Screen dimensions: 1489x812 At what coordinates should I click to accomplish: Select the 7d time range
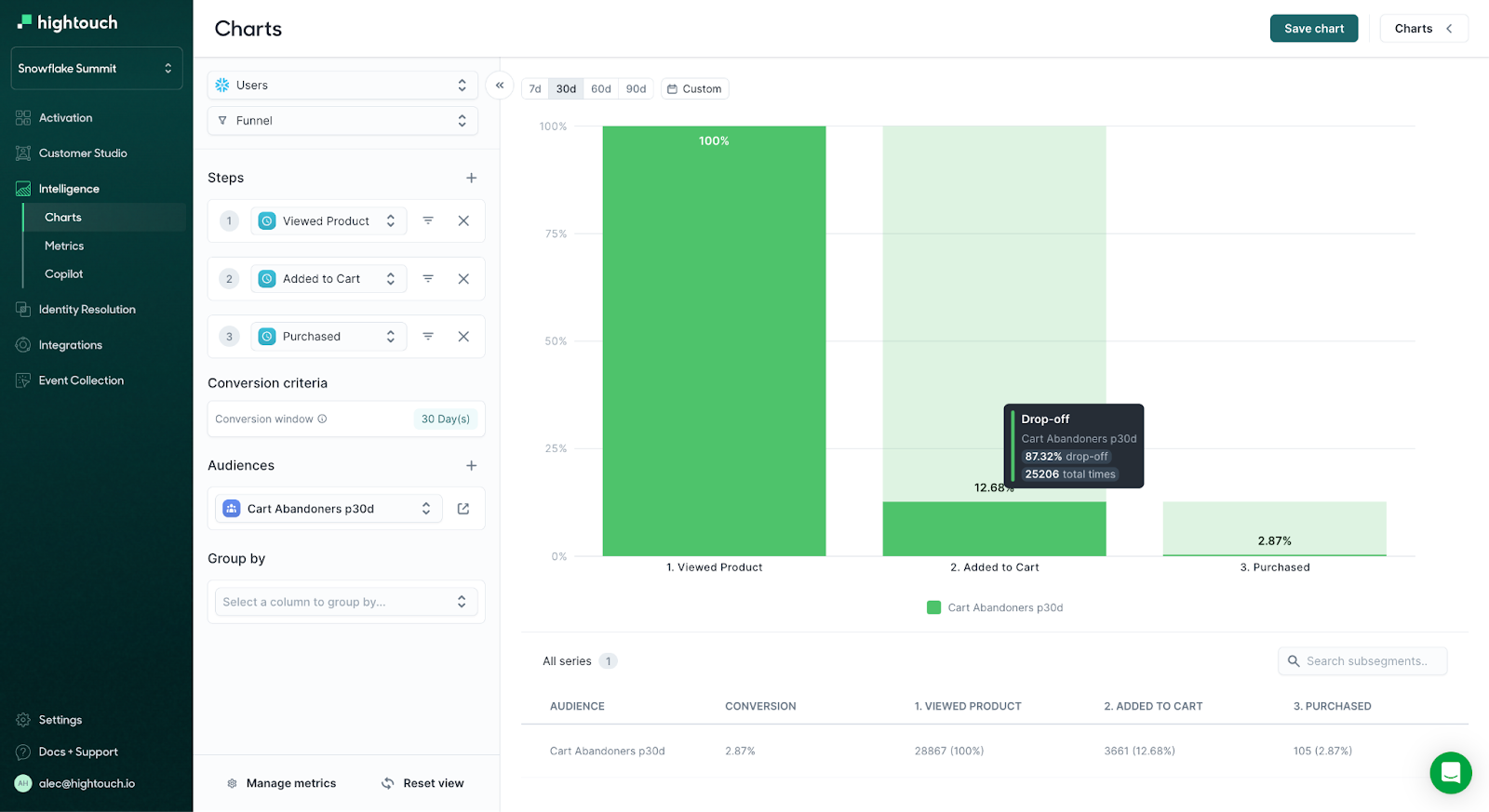pyautogui.click(x=535, y=89)
